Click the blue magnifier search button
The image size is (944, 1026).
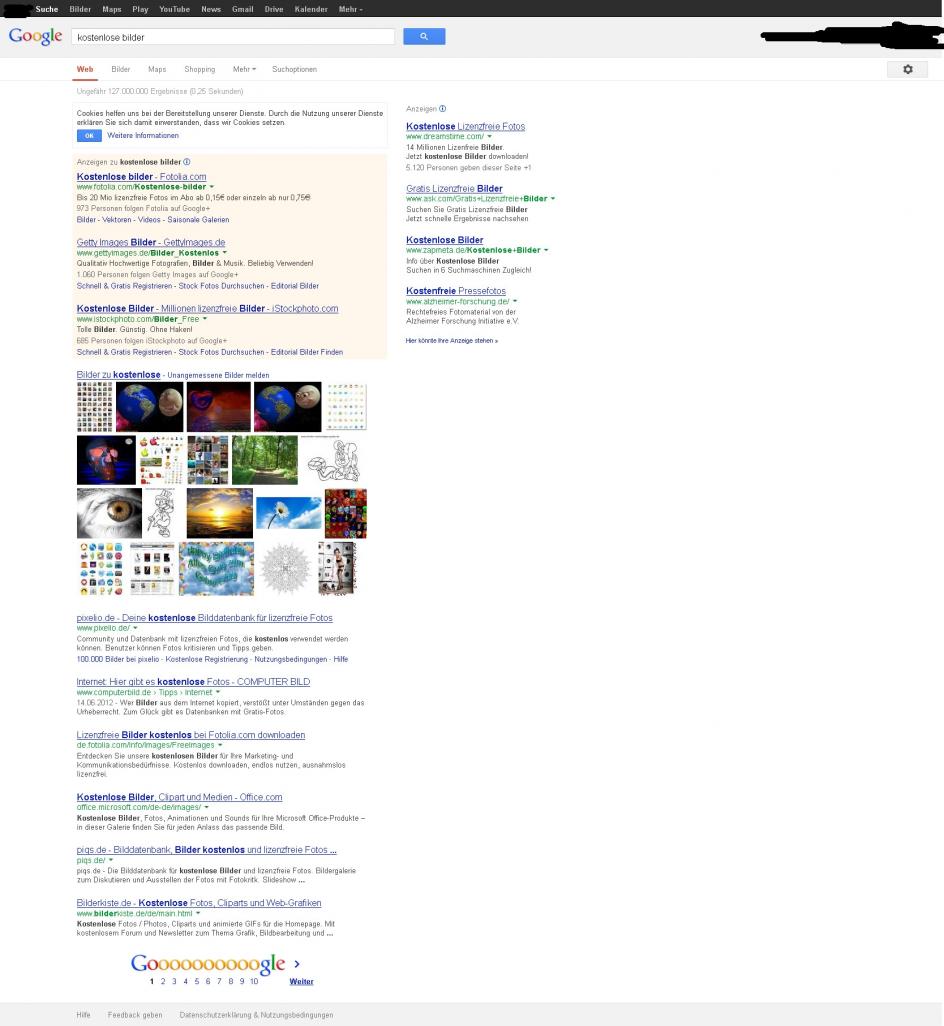(424, 37)
